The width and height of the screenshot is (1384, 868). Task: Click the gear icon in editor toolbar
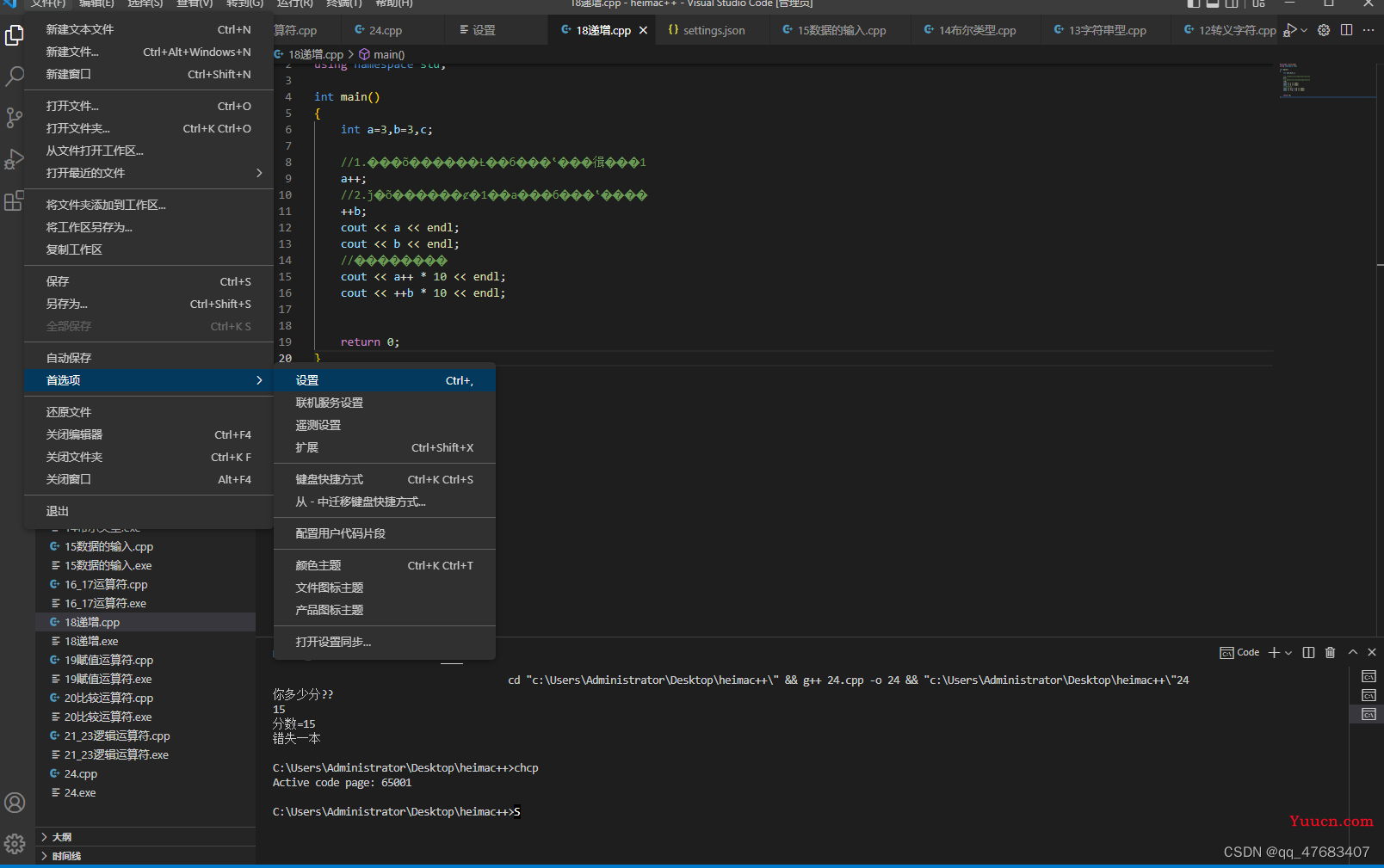tap(1324, 30)
